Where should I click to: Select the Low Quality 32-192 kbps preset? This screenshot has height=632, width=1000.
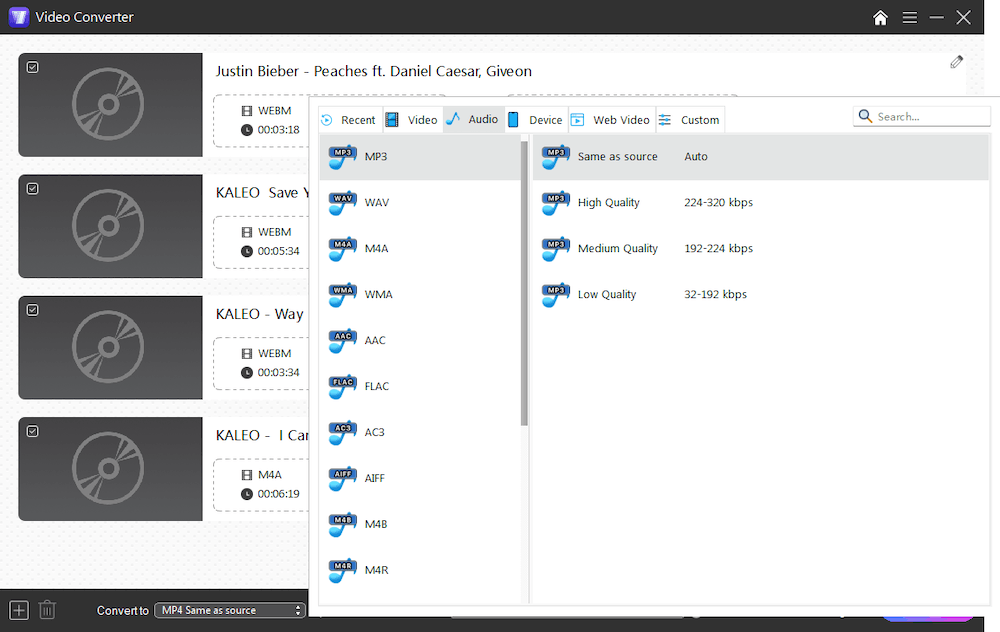pyautogui.click(x=760, y=295)
